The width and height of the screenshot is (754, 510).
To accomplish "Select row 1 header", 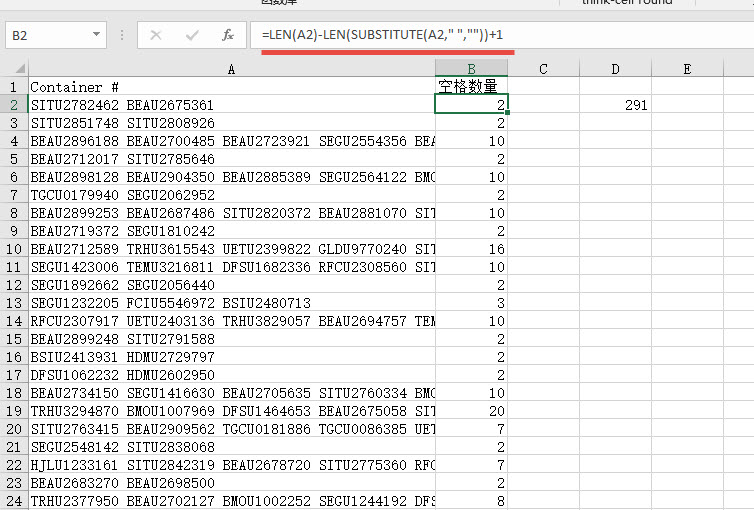I will [14, 87].
